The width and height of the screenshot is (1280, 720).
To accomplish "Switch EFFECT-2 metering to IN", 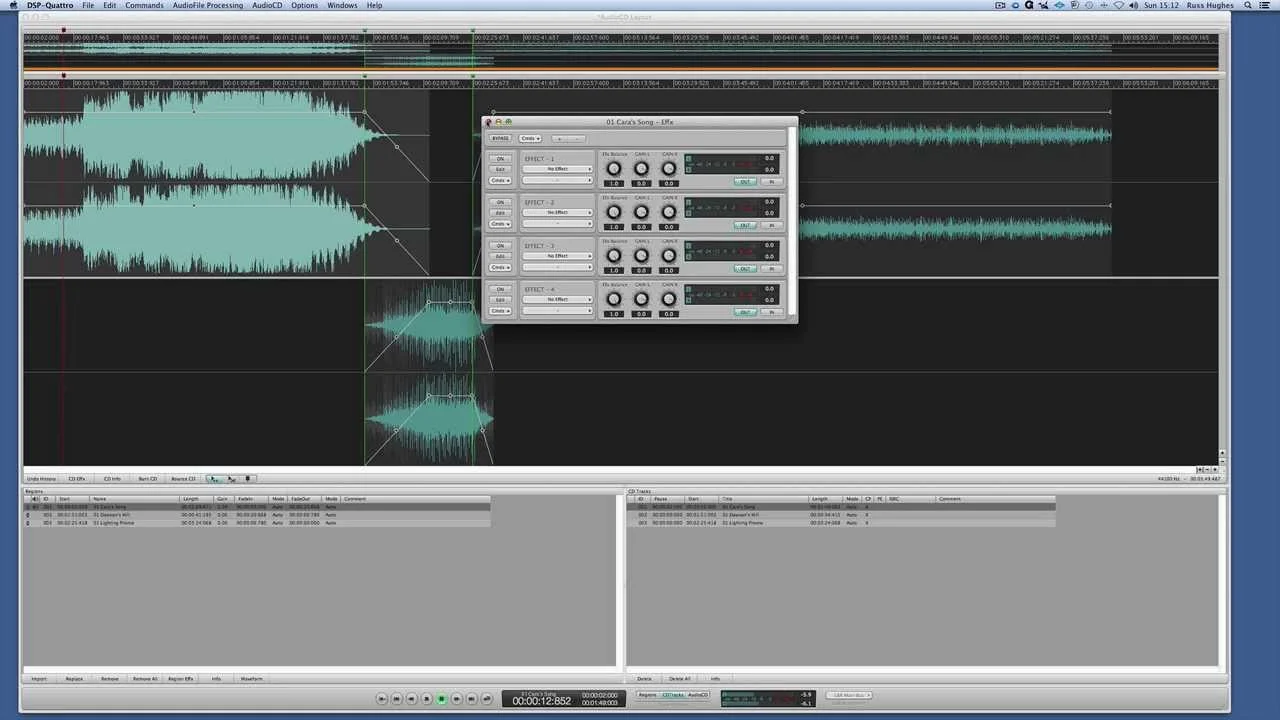I will 771,225.
